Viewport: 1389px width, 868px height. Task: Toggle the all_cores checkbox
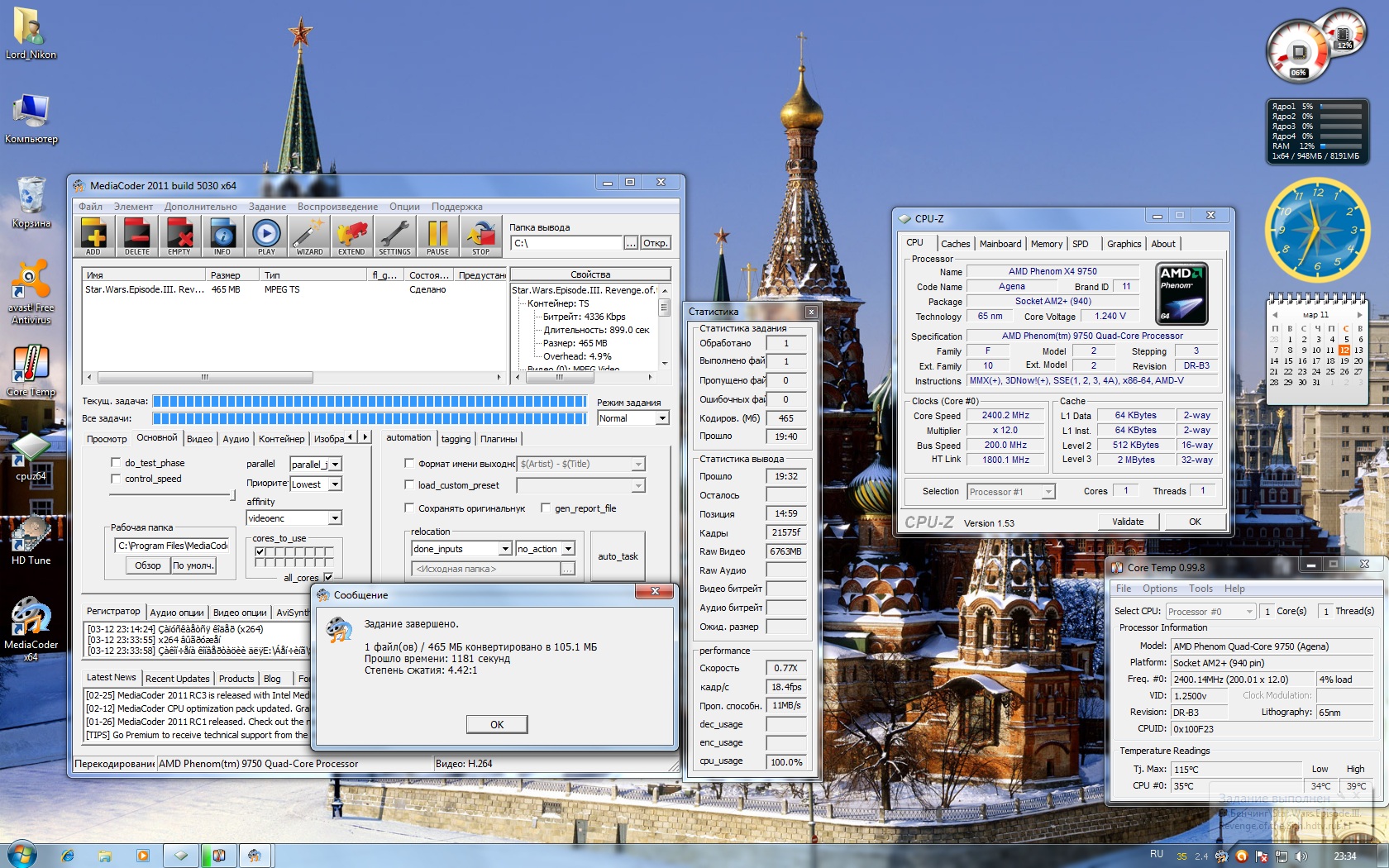(x=328, y=577)
